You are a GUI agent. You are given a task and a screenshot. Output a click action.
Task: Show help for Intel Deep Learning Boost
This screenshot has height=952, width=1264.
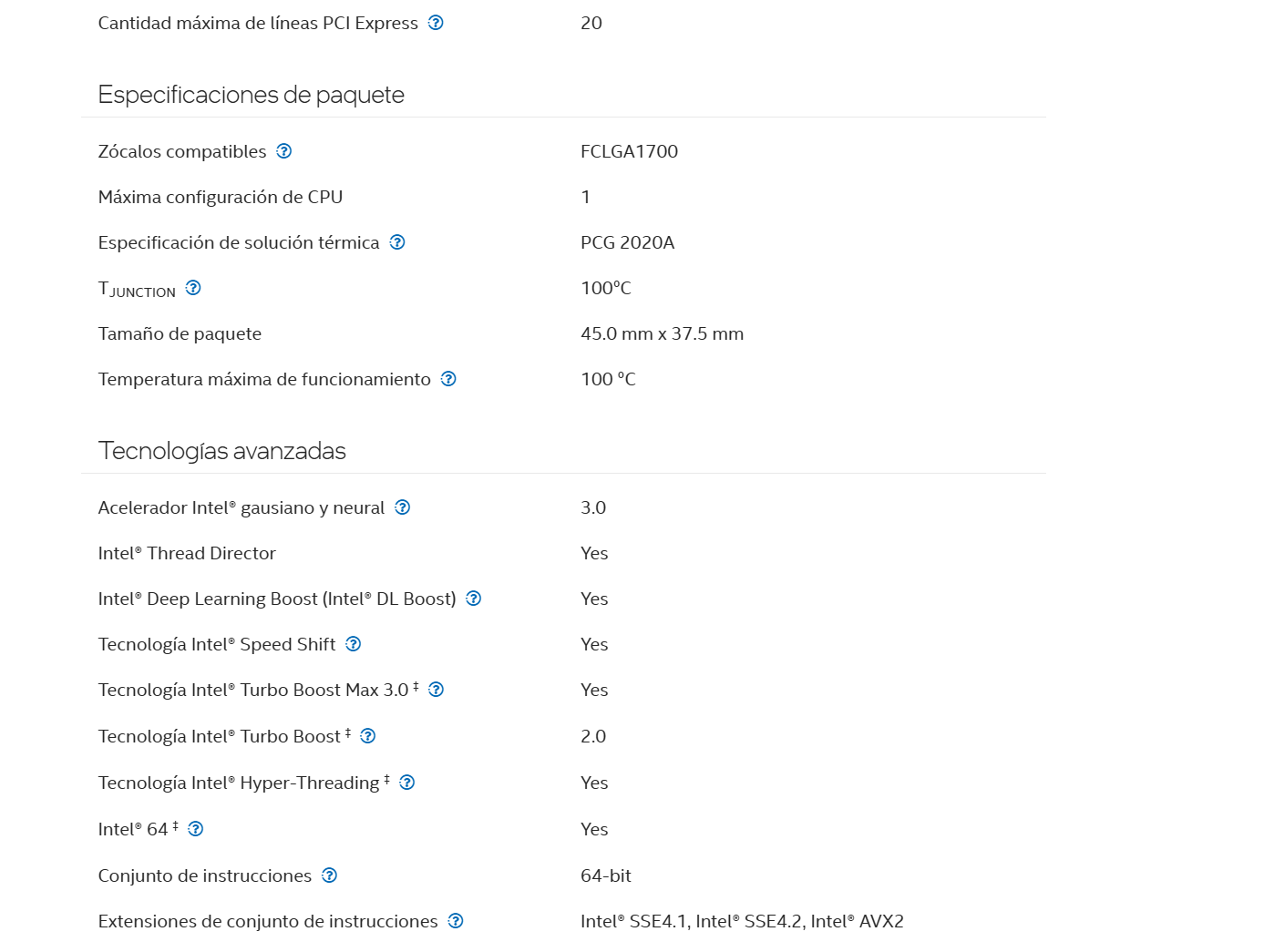click(x=474, y=599)
